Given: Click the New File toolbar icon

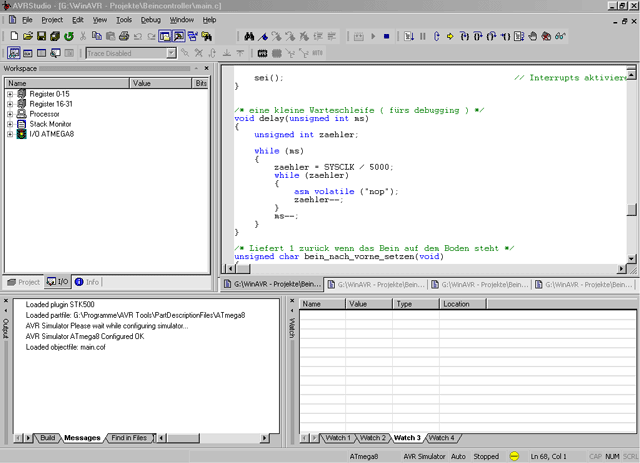Looking at the screenshot, I should [x=13, y=37].
